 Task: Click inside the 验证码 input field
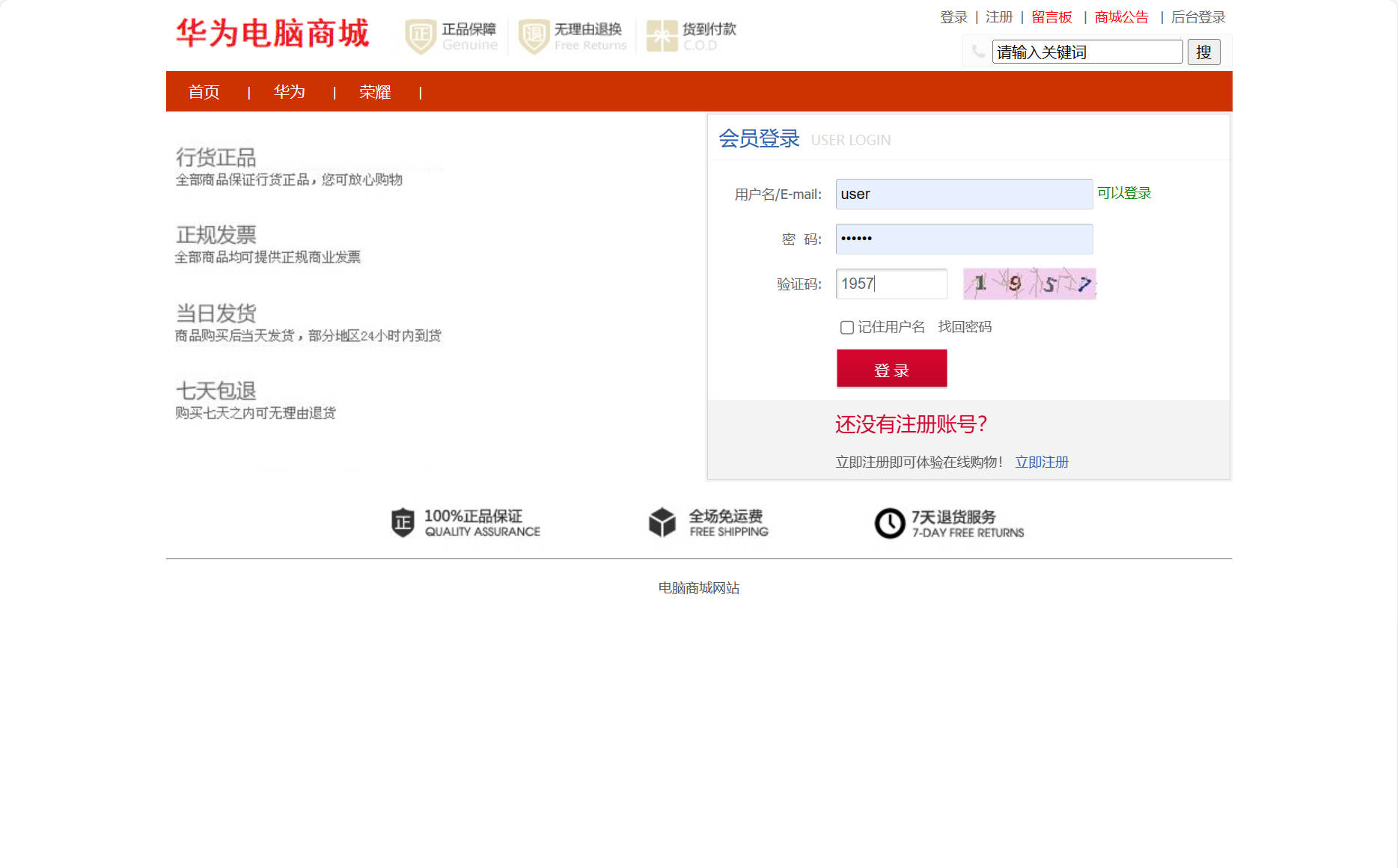pyautogui.click(x=891, y=284)
